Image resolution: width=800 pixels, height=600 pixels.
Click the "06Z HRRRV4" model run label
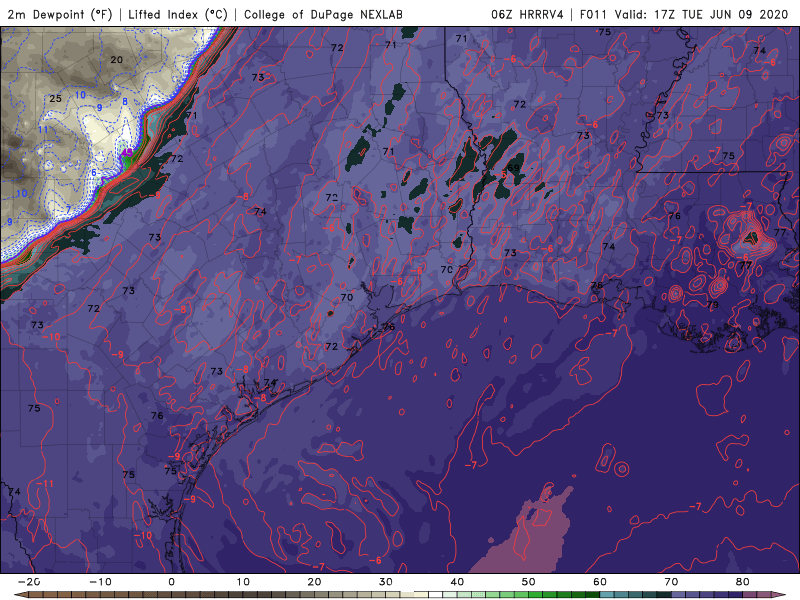(x=527, y=14)
